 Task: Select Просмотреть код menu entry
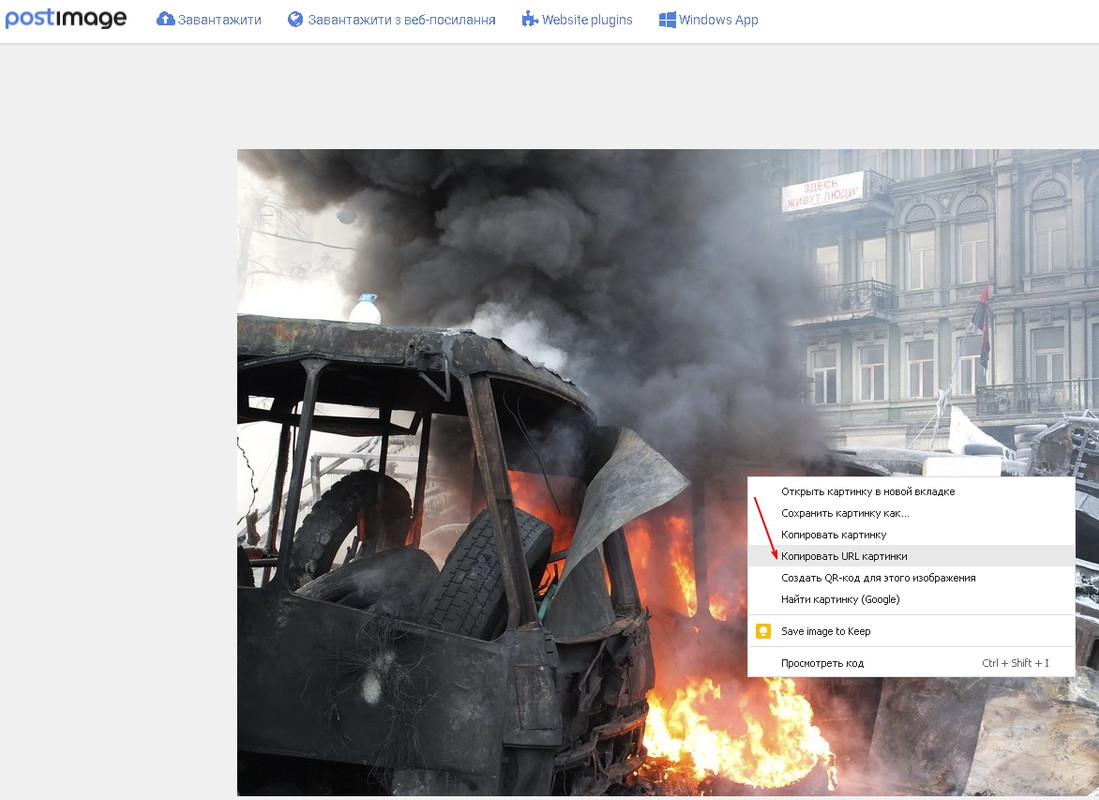[x=911, y=663]
